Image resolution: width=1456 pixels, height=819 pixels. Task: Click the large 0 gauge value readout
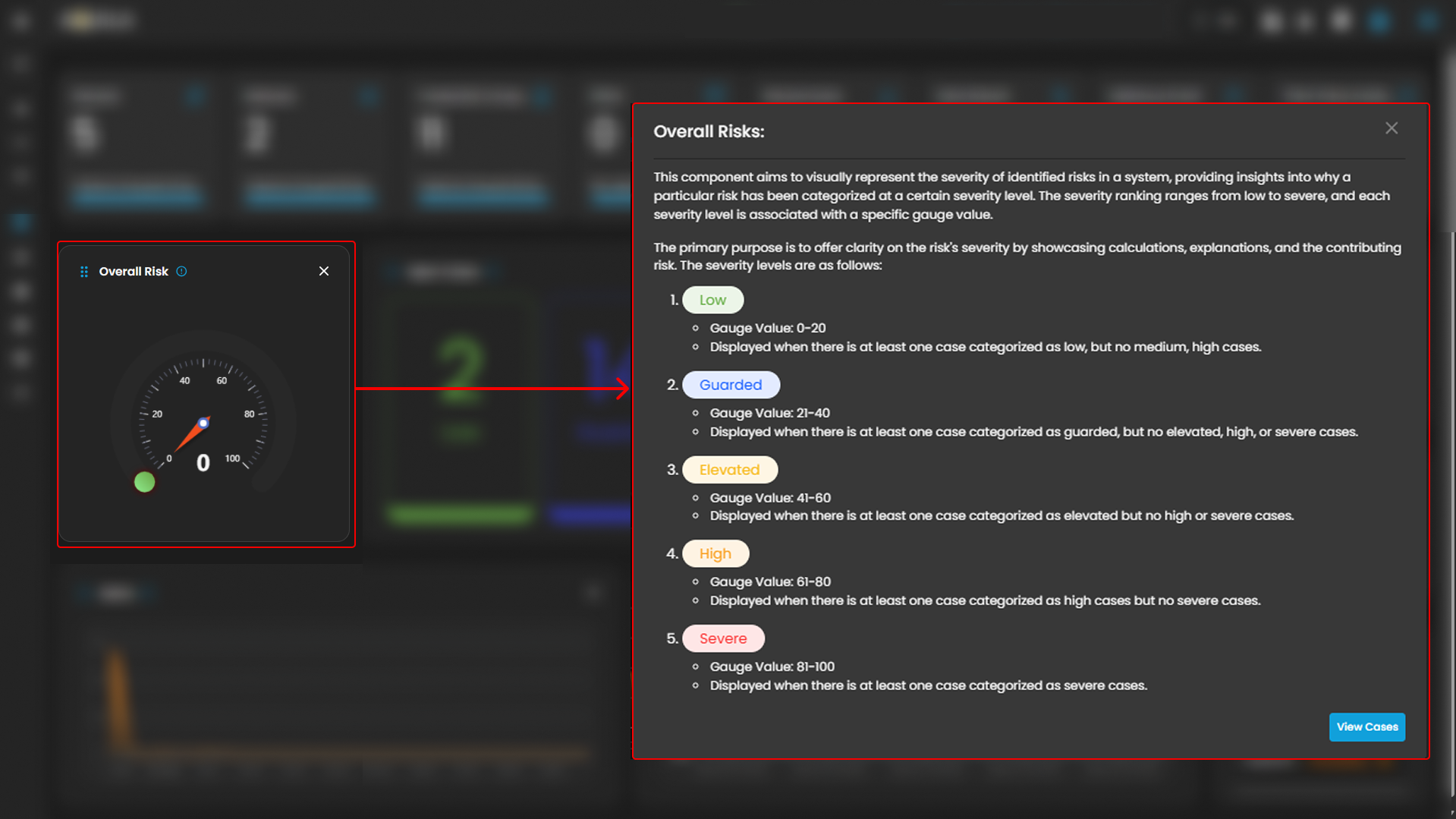click(x=203, y=463)
